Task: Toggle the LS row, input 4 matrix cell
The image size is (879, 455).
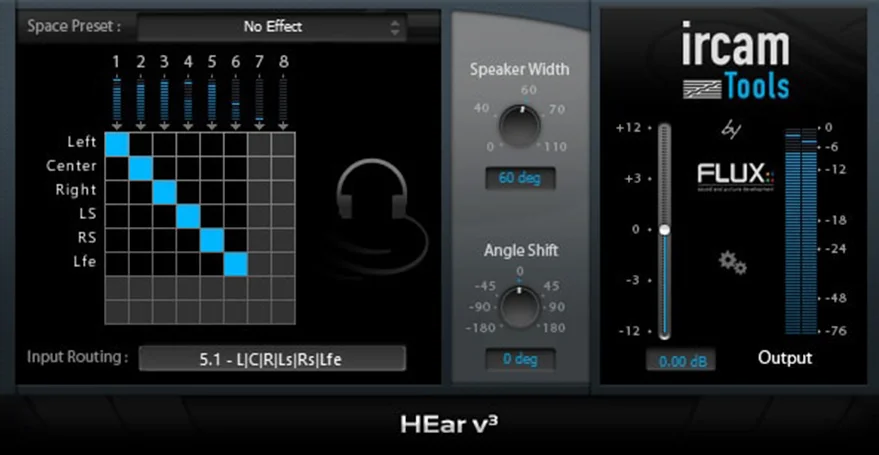Action: pyautogui.click(x=188, y=216)
